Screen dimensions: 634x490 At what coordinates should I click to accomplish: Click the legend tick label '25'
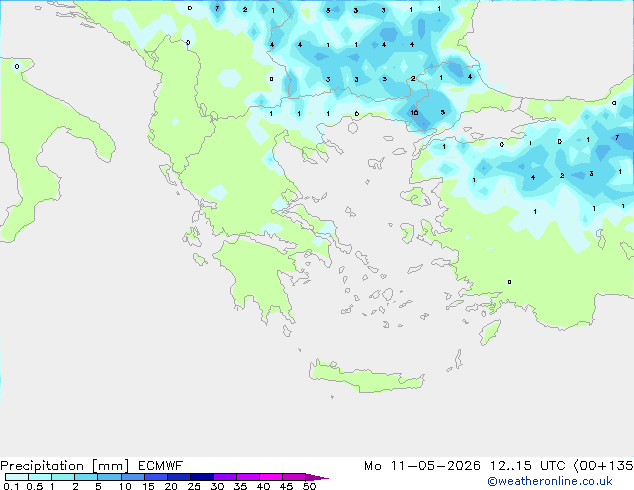click(x=194, y=486)
